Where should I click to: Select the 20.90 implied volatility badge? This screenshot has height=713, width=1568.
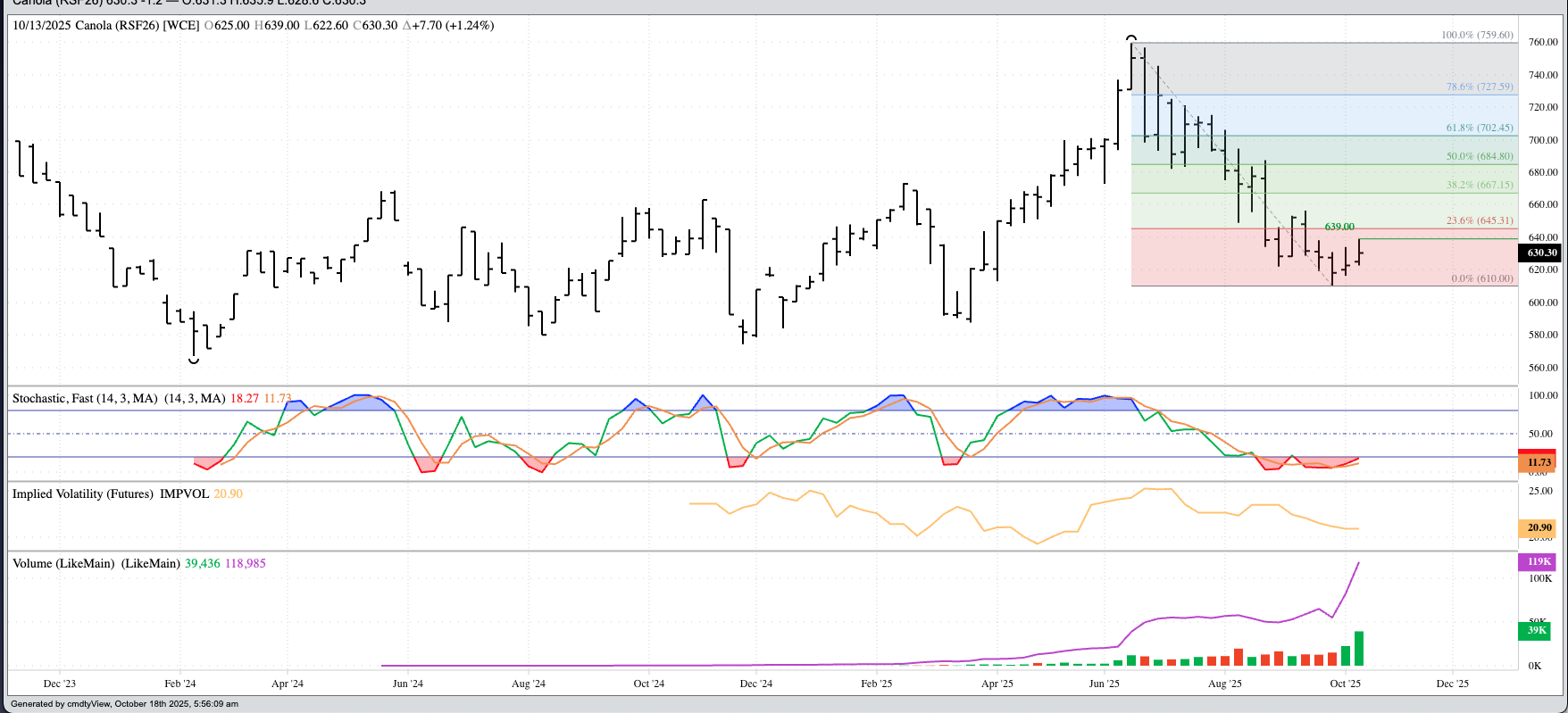point(1539,527)
